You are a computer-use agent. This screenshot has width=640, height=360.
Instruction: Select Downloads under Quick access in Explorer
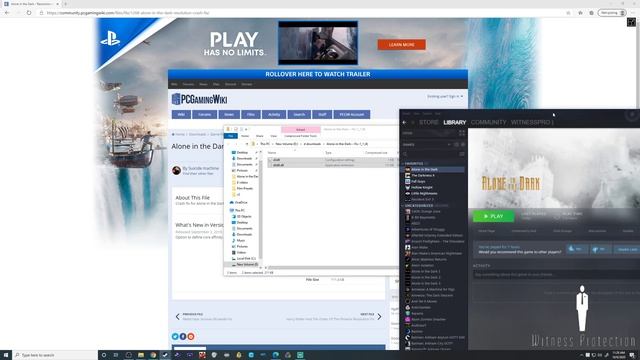tap(244, 158)
